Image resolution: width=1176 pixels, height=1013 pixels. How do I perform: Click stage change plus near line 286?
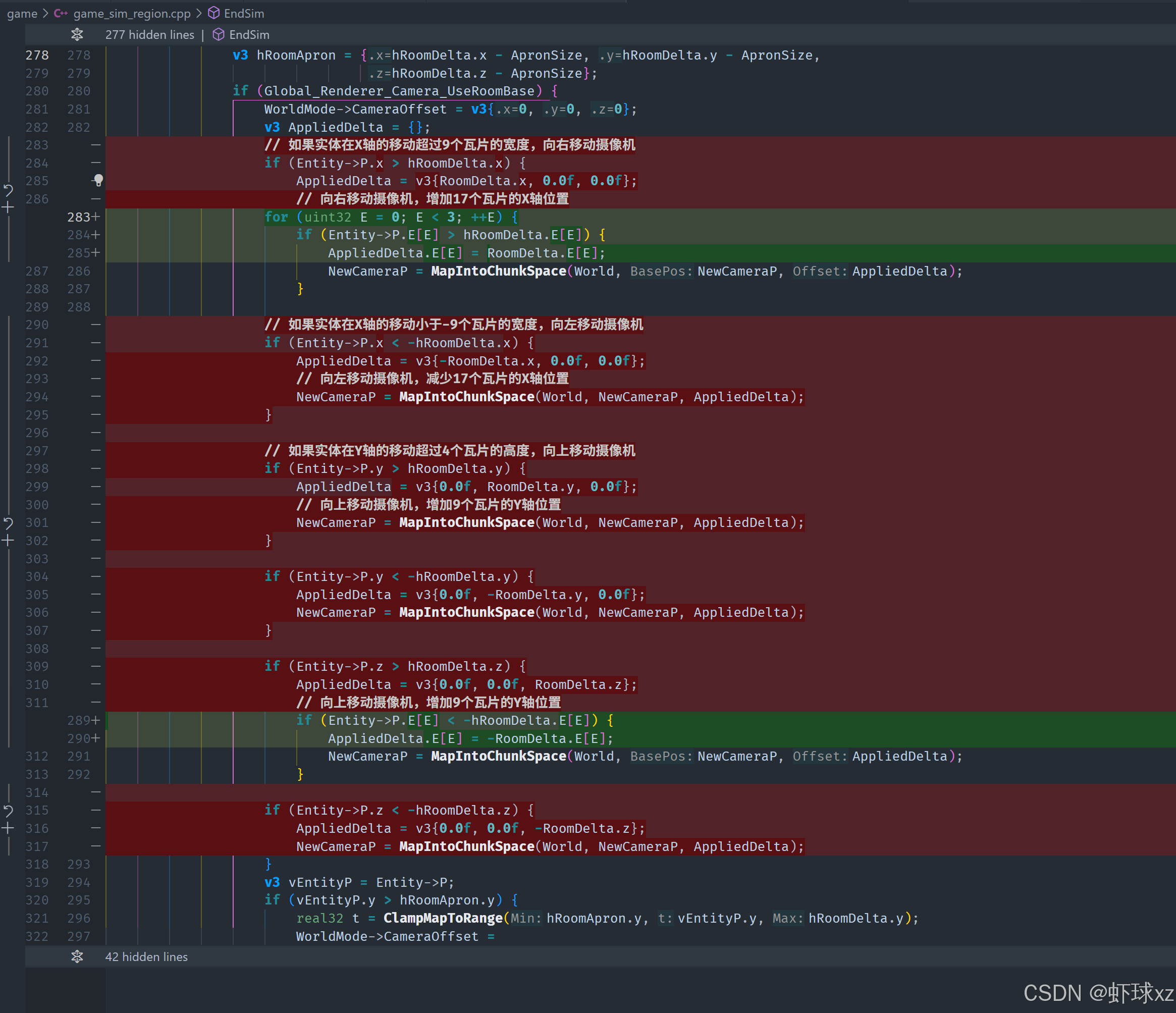coord(8,208)
